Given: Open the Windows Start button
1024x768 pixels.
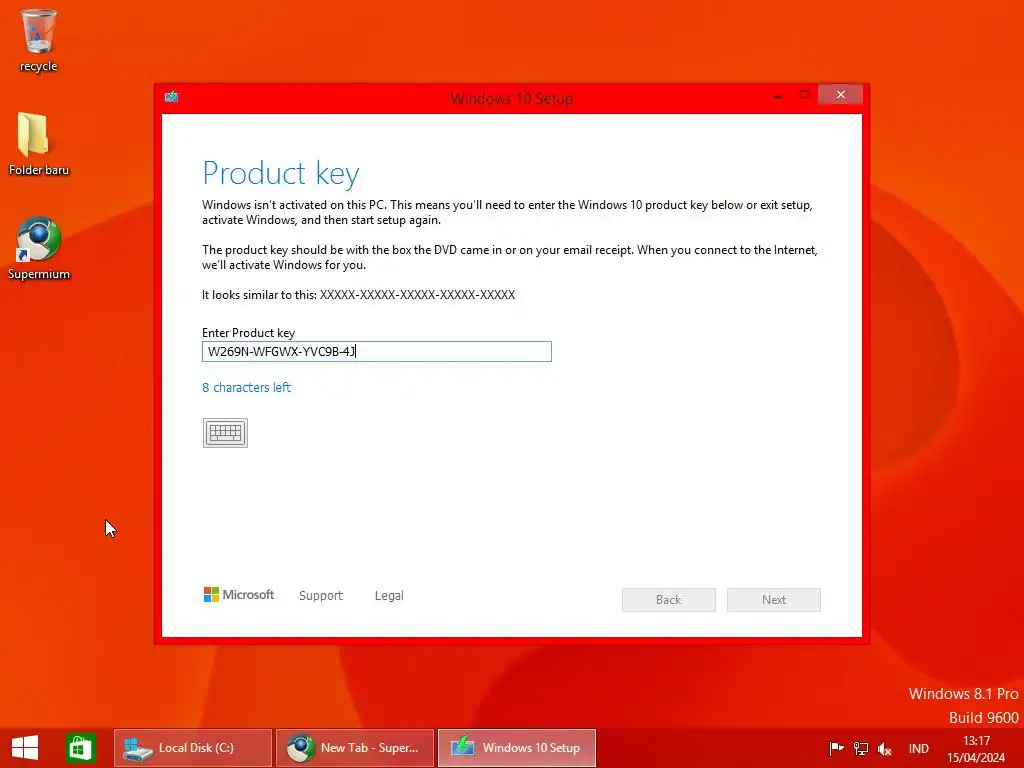Looking at the screenshot, I should (x=25, y=748).
